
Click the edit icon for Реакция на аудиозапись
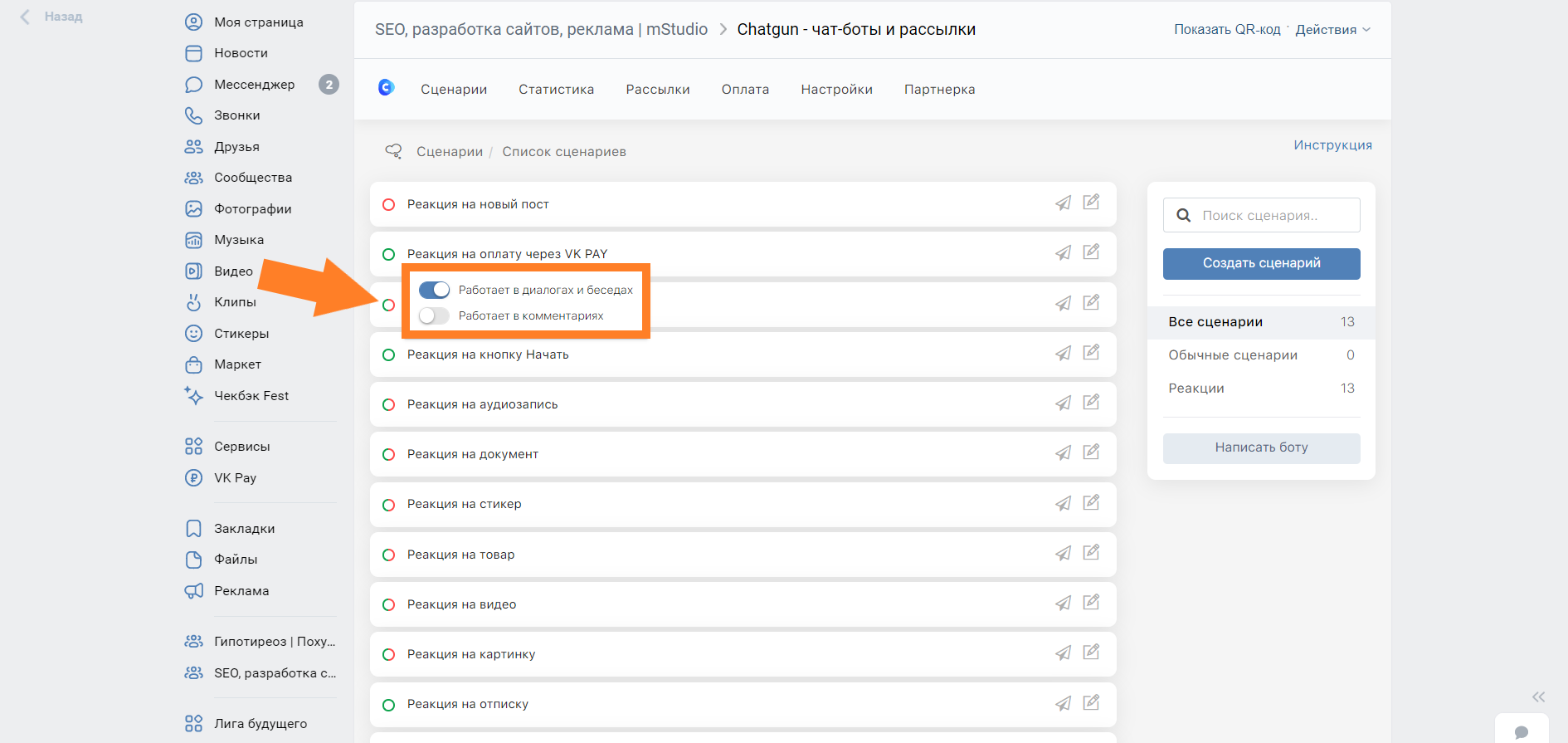tap(1091, 402)
